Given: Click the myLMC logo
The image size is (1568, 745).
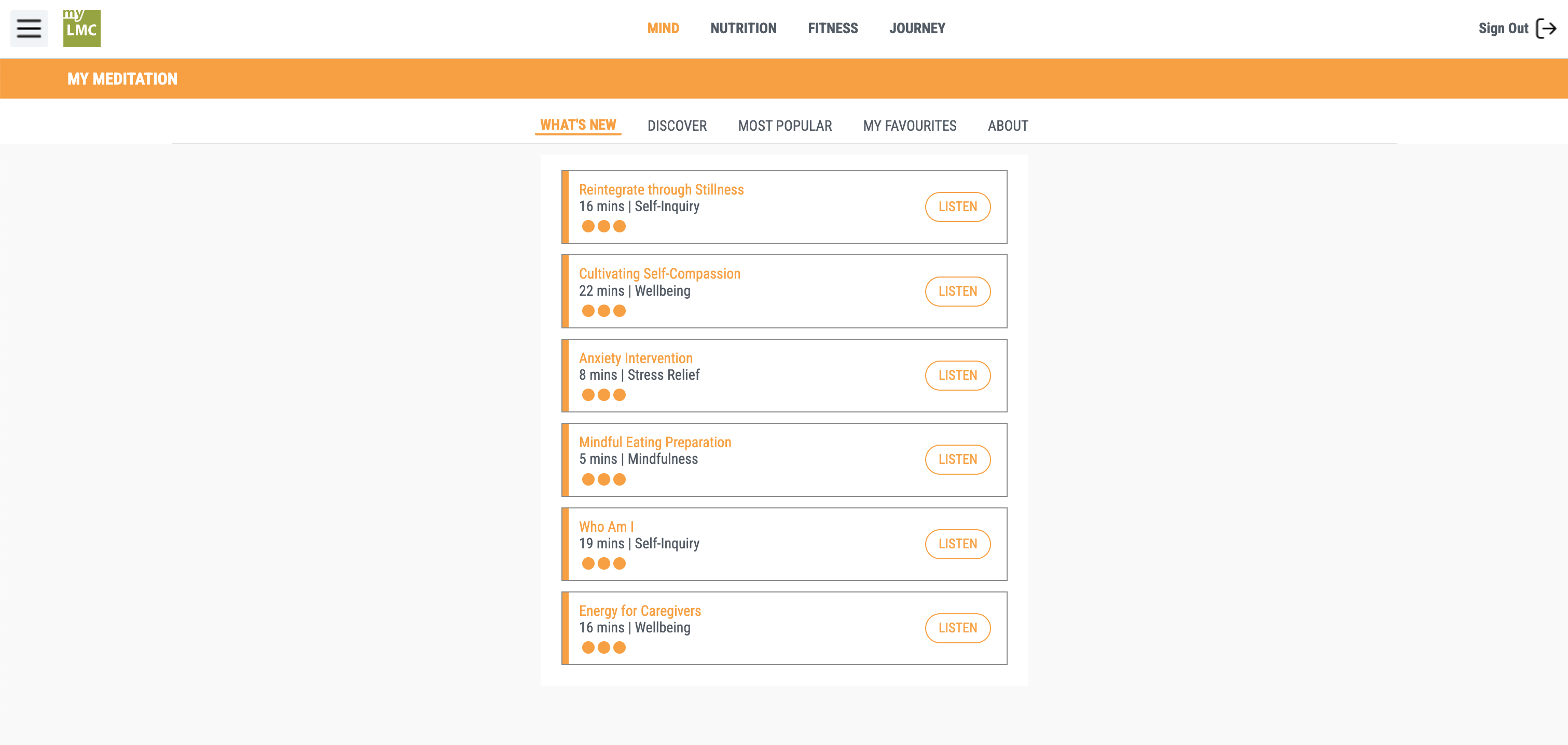Looking at the screenshot, I should [x=81, y=28].
